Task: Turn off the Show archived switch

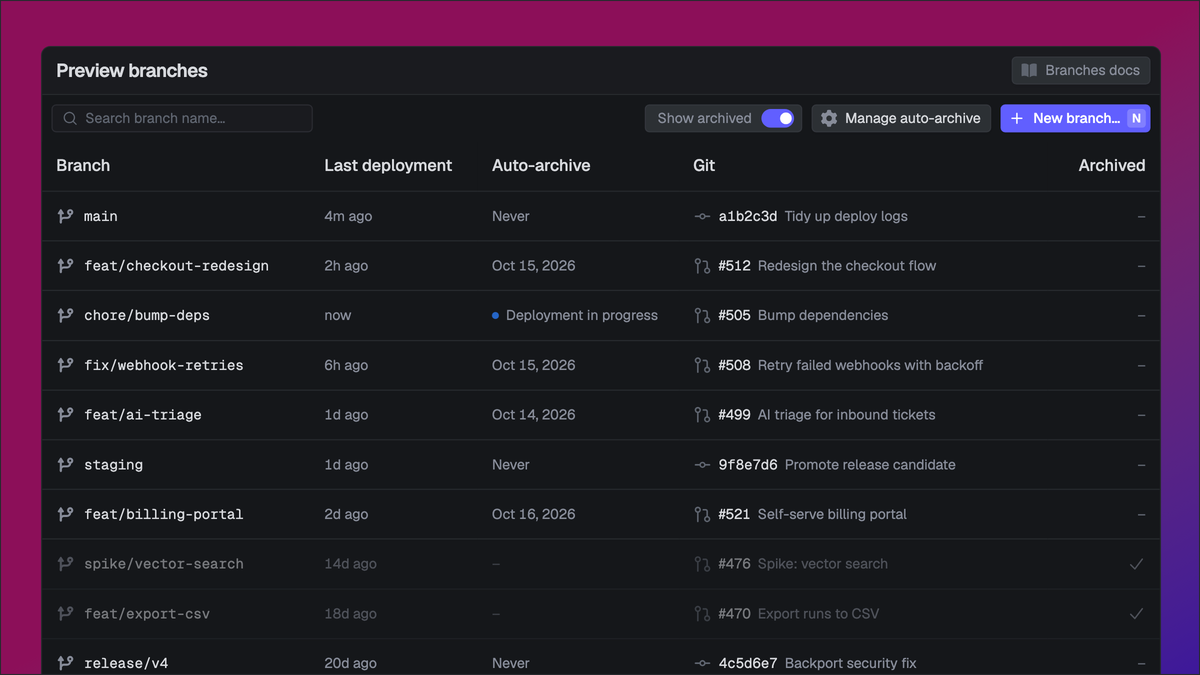Action: pos(777,118)
